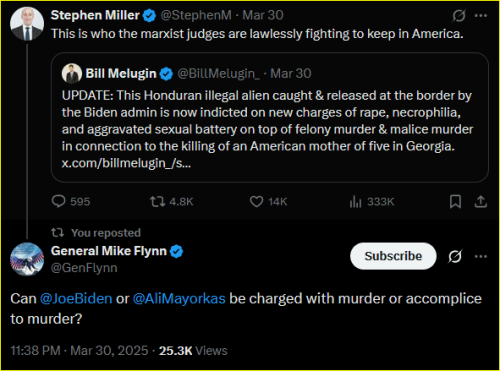Open Stephen Miller's profile picture
Viewport: 500px width, 371px height.
(x=27, y=24)
